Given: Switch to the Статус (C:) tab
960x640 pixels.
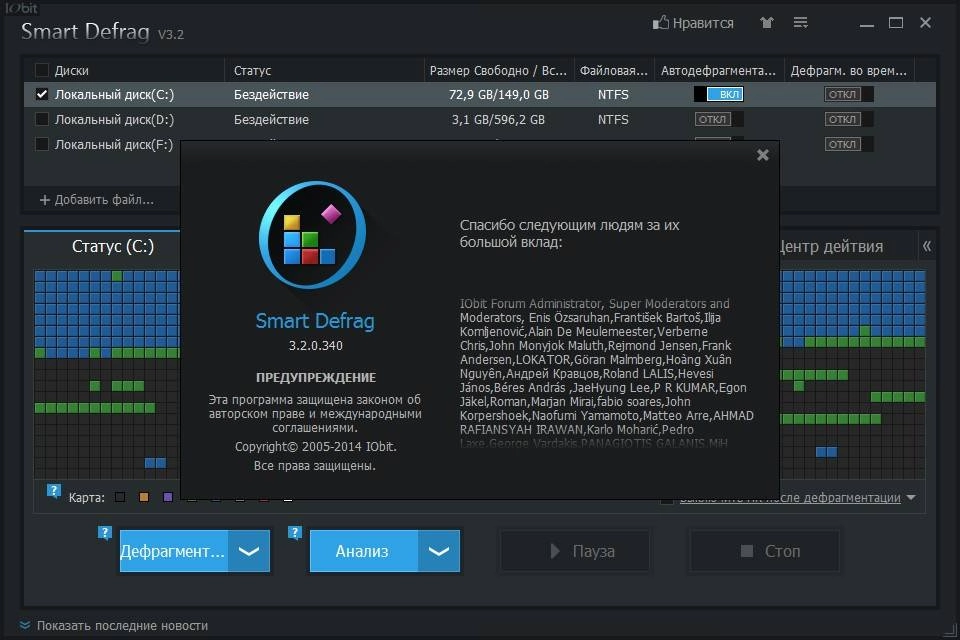Looking at the screenshot, I should (113, 246).
